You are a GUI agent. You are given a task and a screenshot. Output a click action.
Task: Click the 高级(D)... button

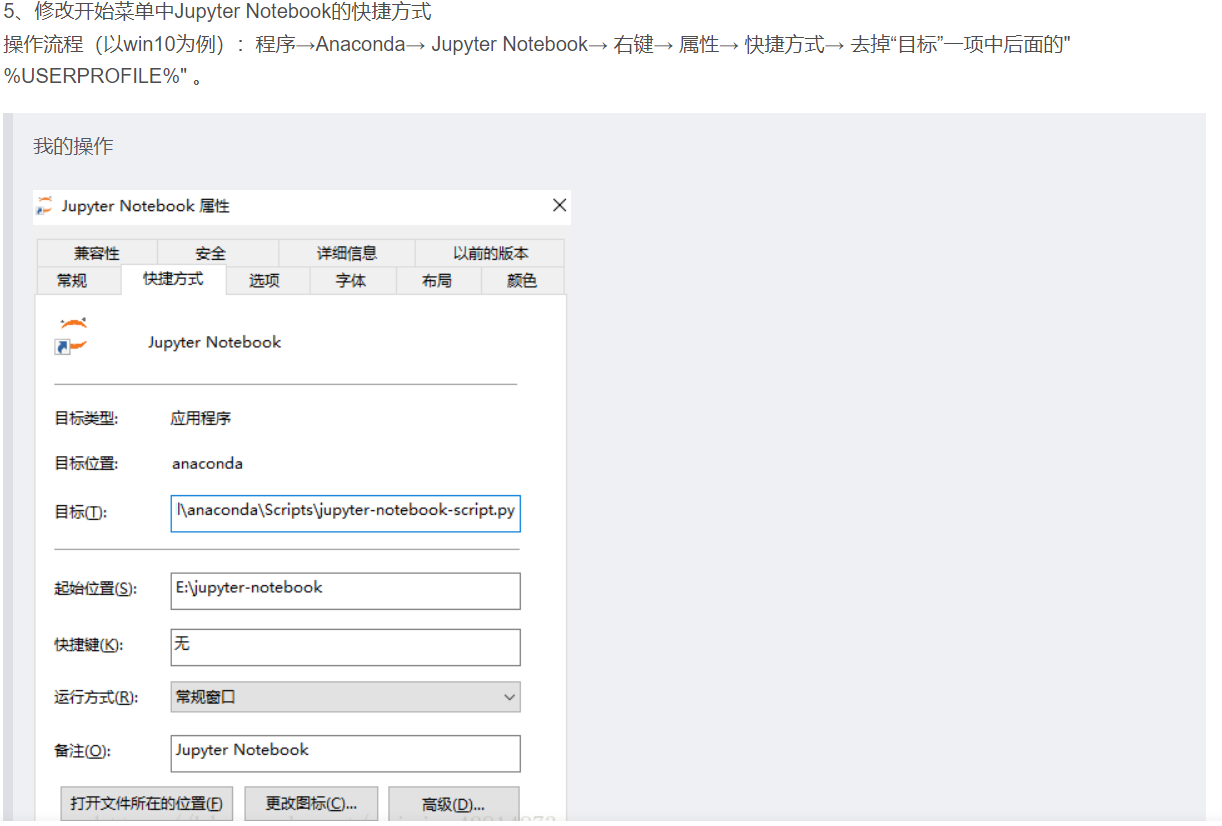[453, 804]
